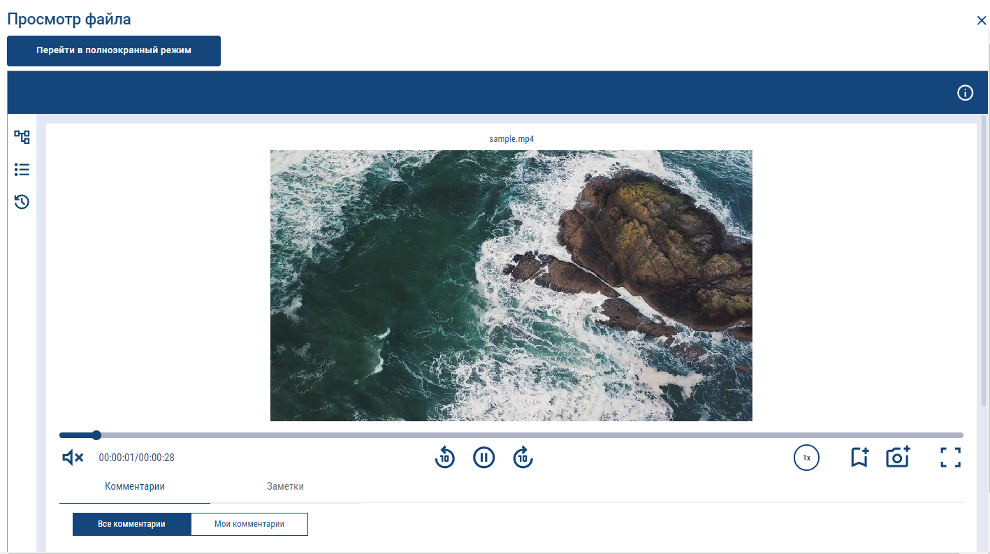Switch to the Заметки tab

[x=285, y=487]
